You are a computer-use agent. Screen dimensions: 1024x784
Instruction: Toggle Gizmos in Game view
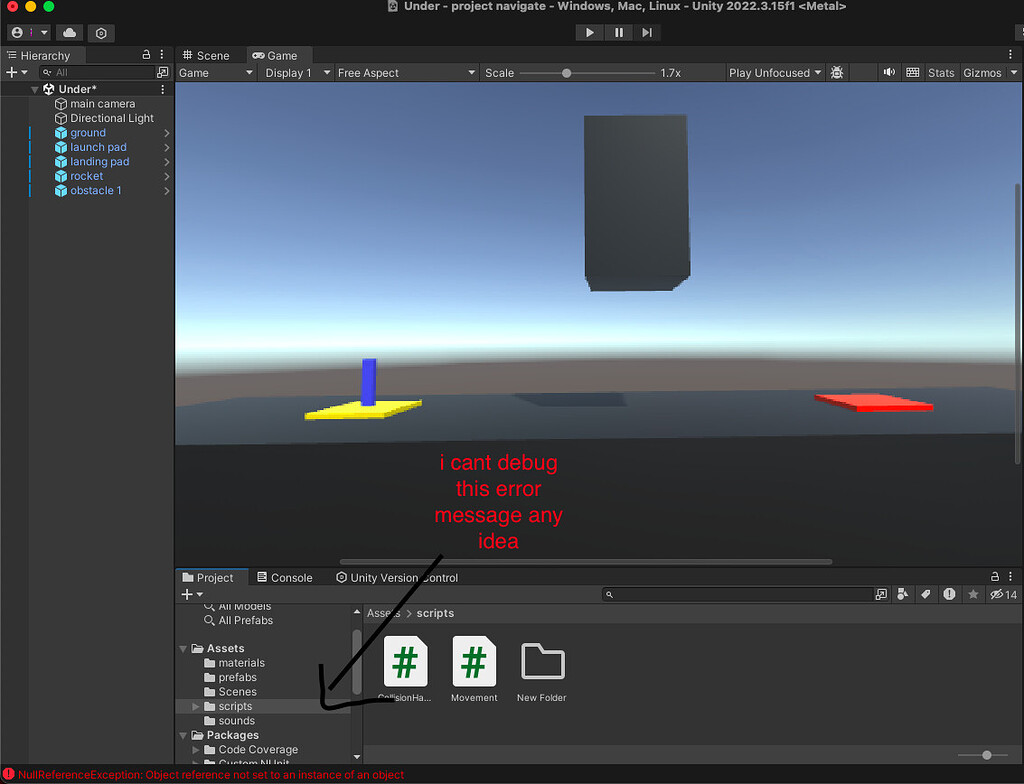click(981, 73)
